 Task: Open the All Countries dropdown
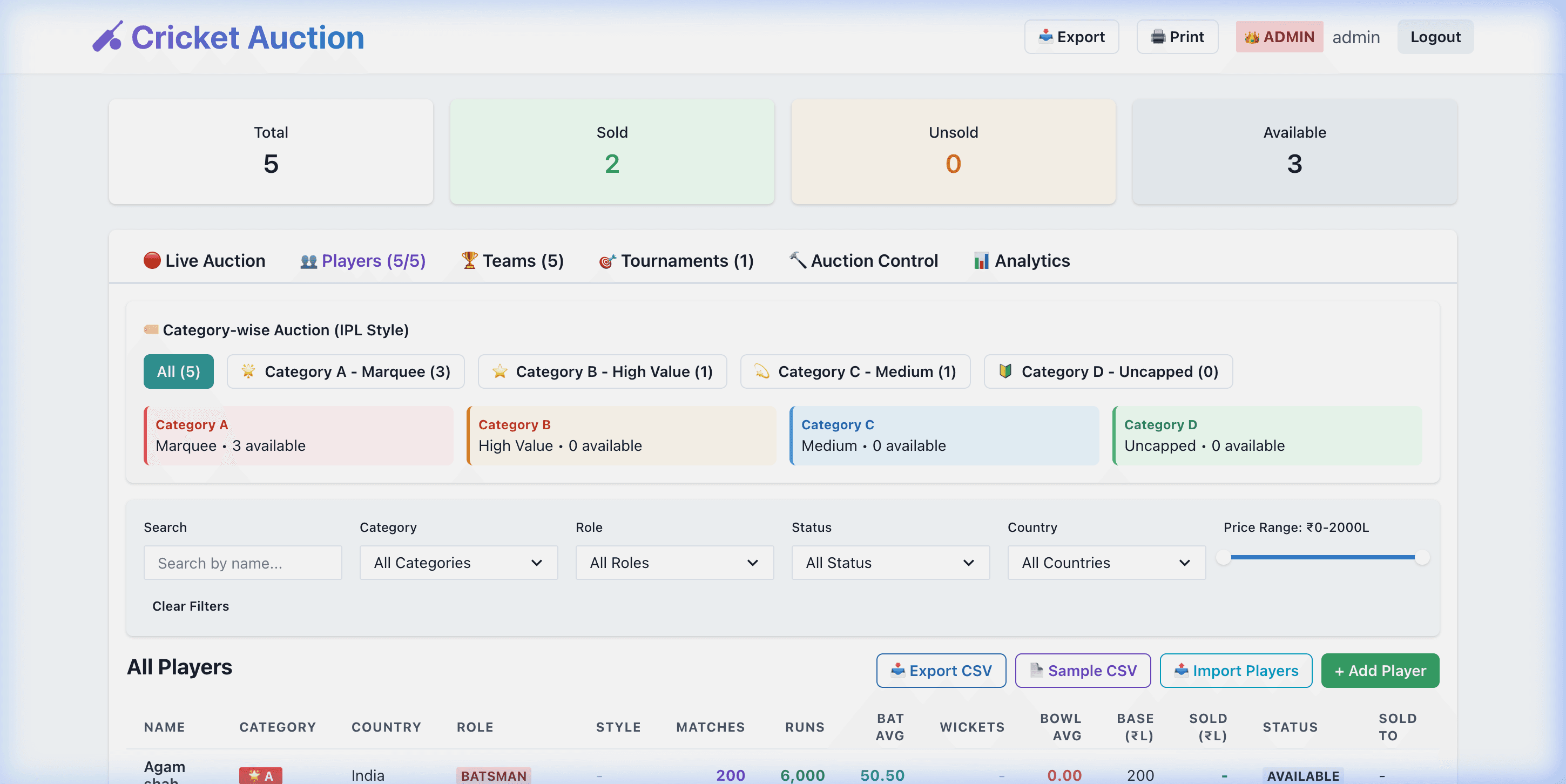(1106, 562)
